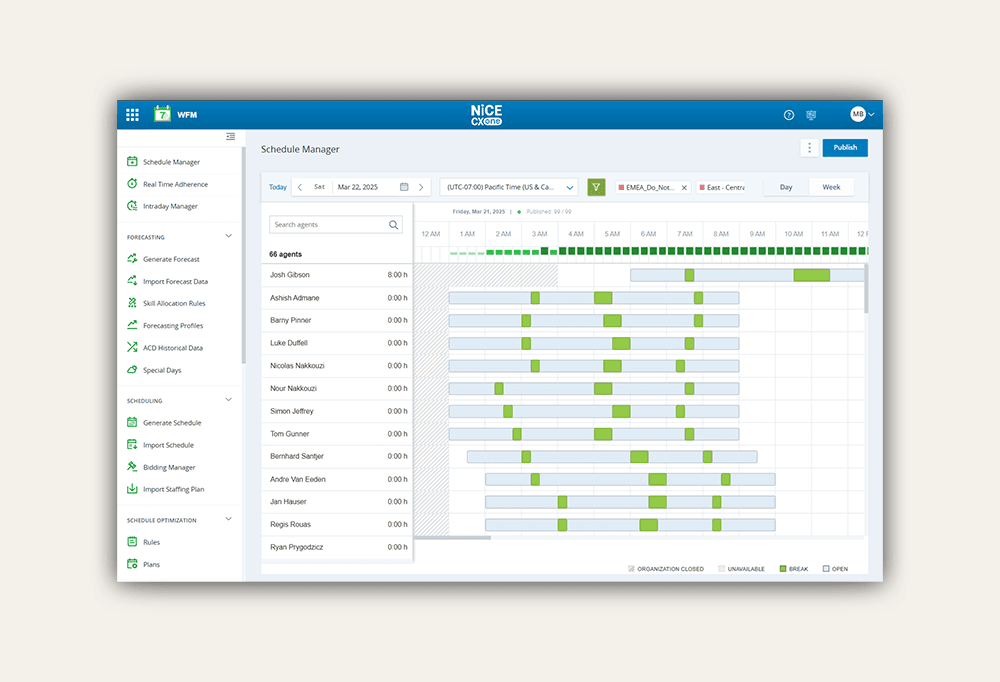Click the Special Days icon
This screenshot has height=682, width=1000.
(x=132, y=369)
